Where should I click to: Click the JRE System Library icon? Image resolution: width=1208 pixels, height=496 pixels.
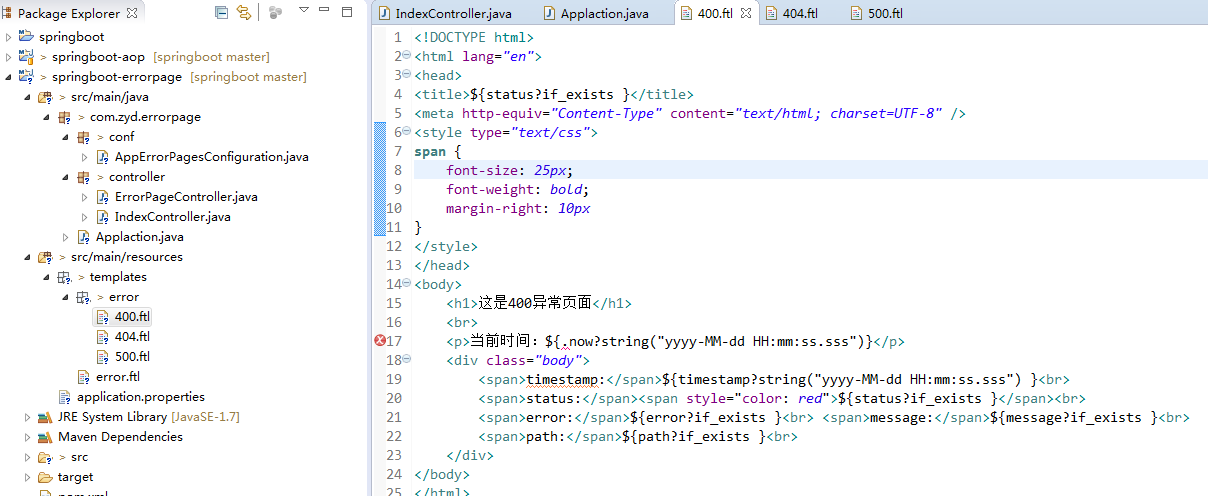pos(46,417)
